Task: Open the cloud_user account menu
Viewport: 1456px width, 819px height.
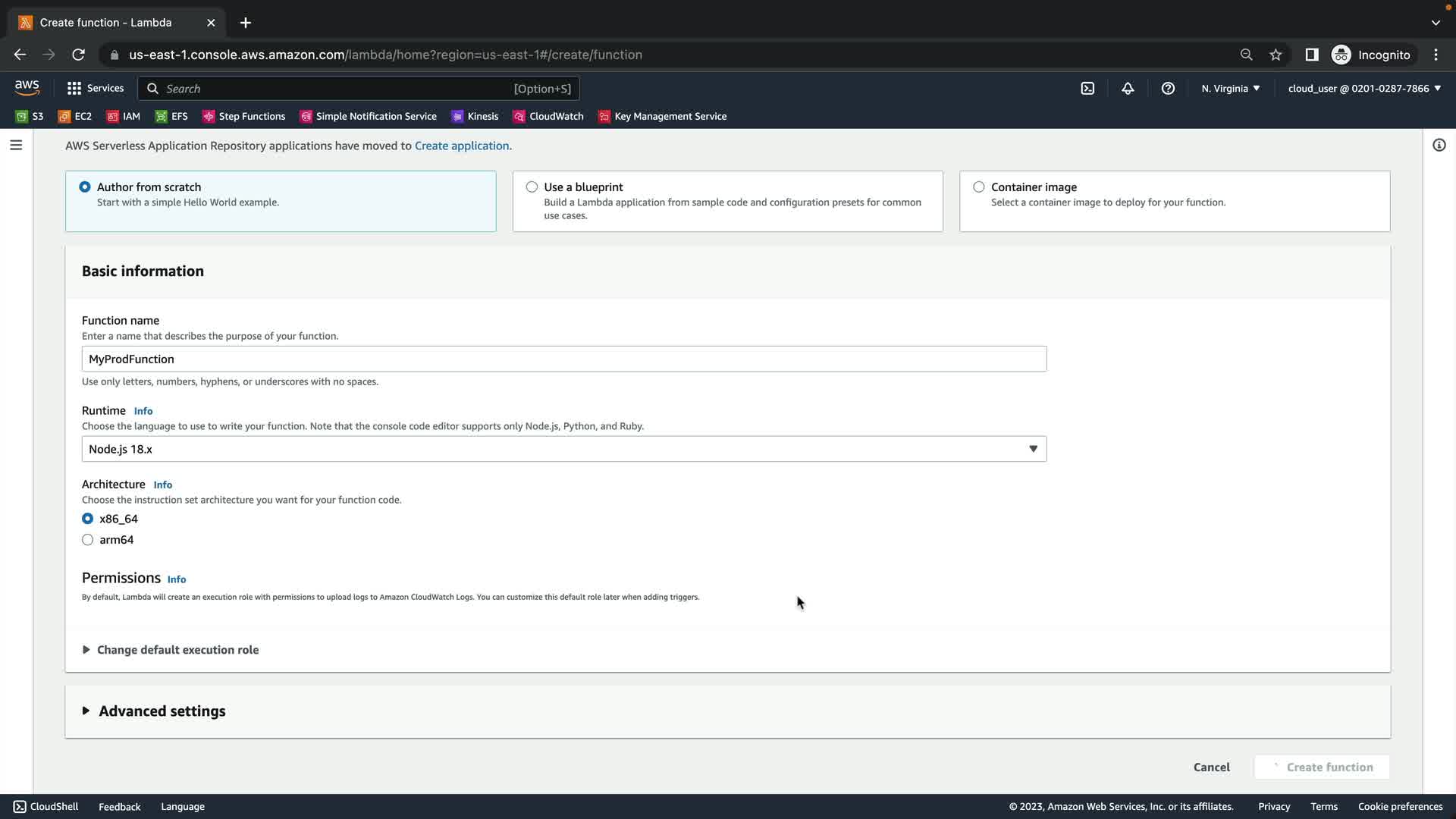Action: (x=1363, y=89)
